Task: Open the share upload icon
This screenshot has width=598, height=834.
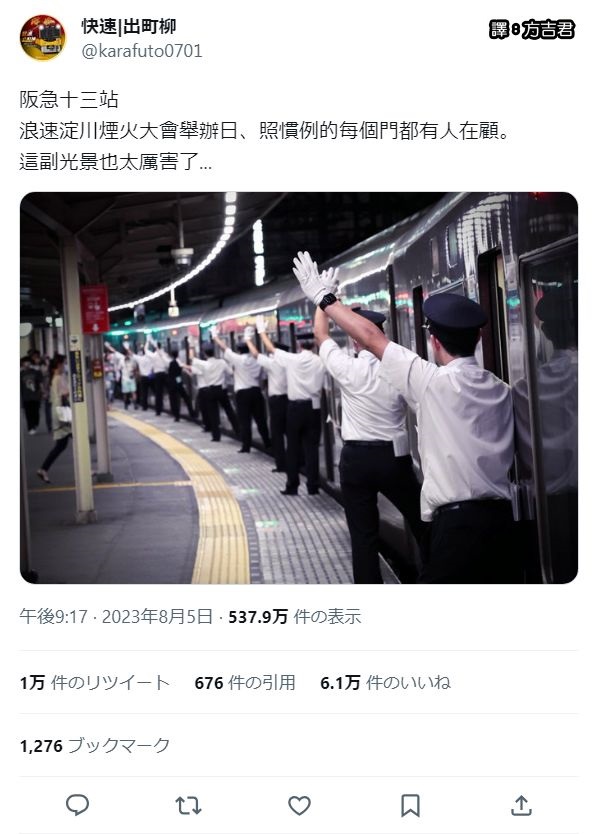Action: tap(521, 805)
